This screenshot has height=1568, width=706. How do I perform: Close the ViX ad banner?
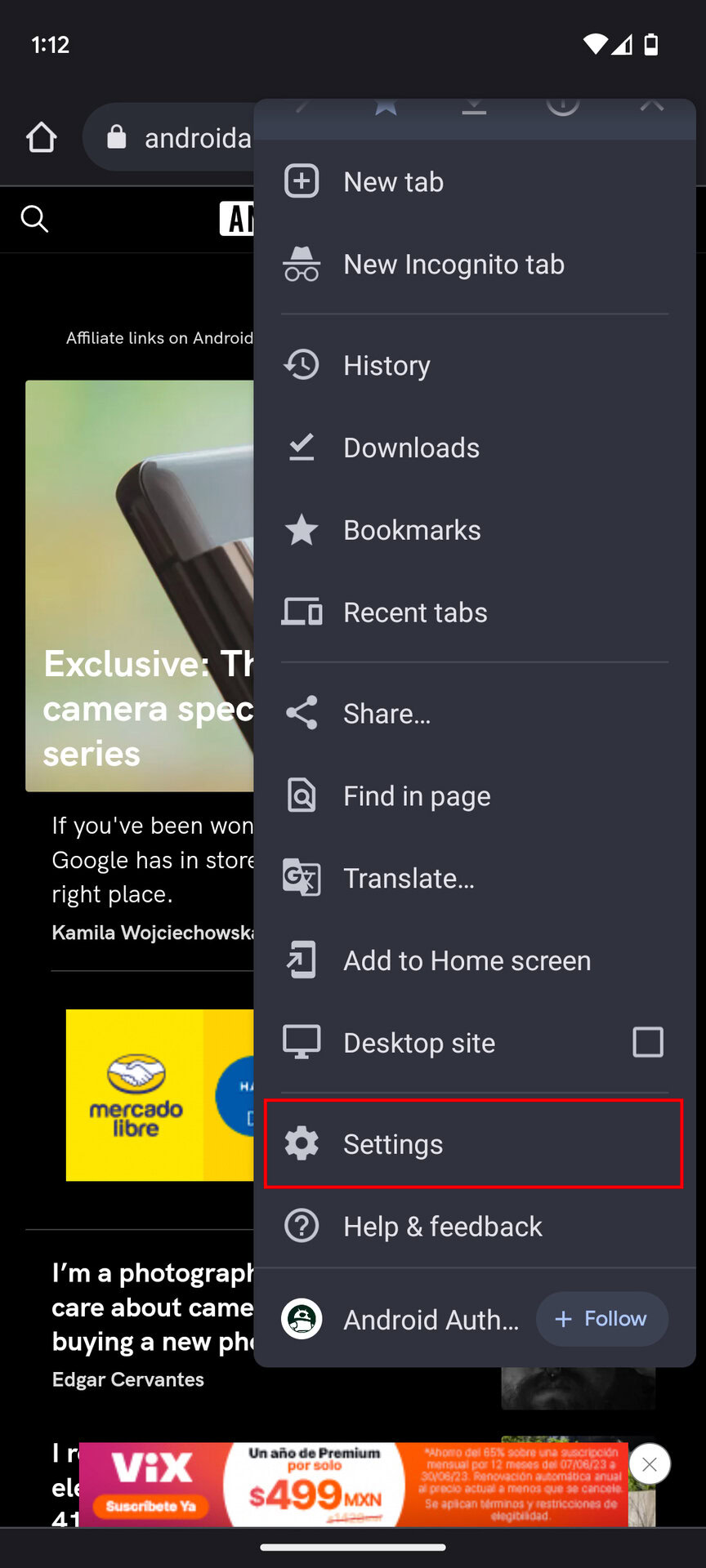[x=650, y=1465]
